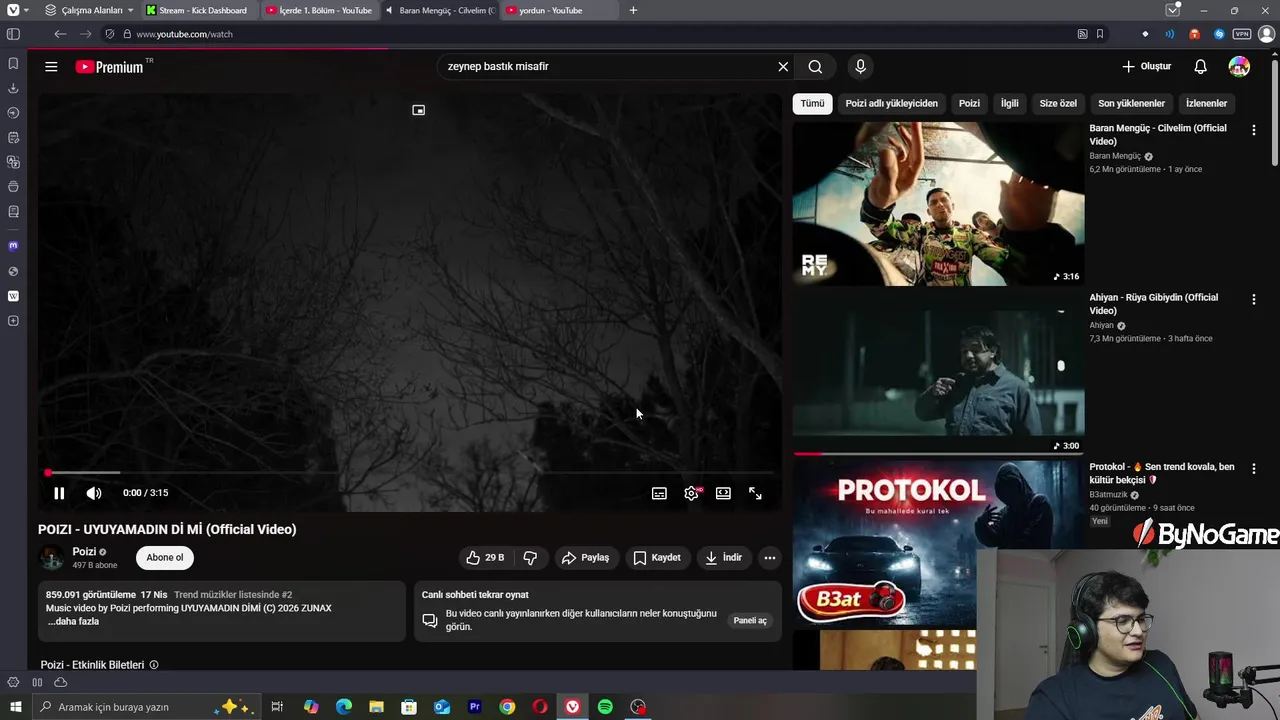Click the Windows taskbar search box
Image resolution: width=1280 pixels, height=720 pixels.
[x=148, y=707]
